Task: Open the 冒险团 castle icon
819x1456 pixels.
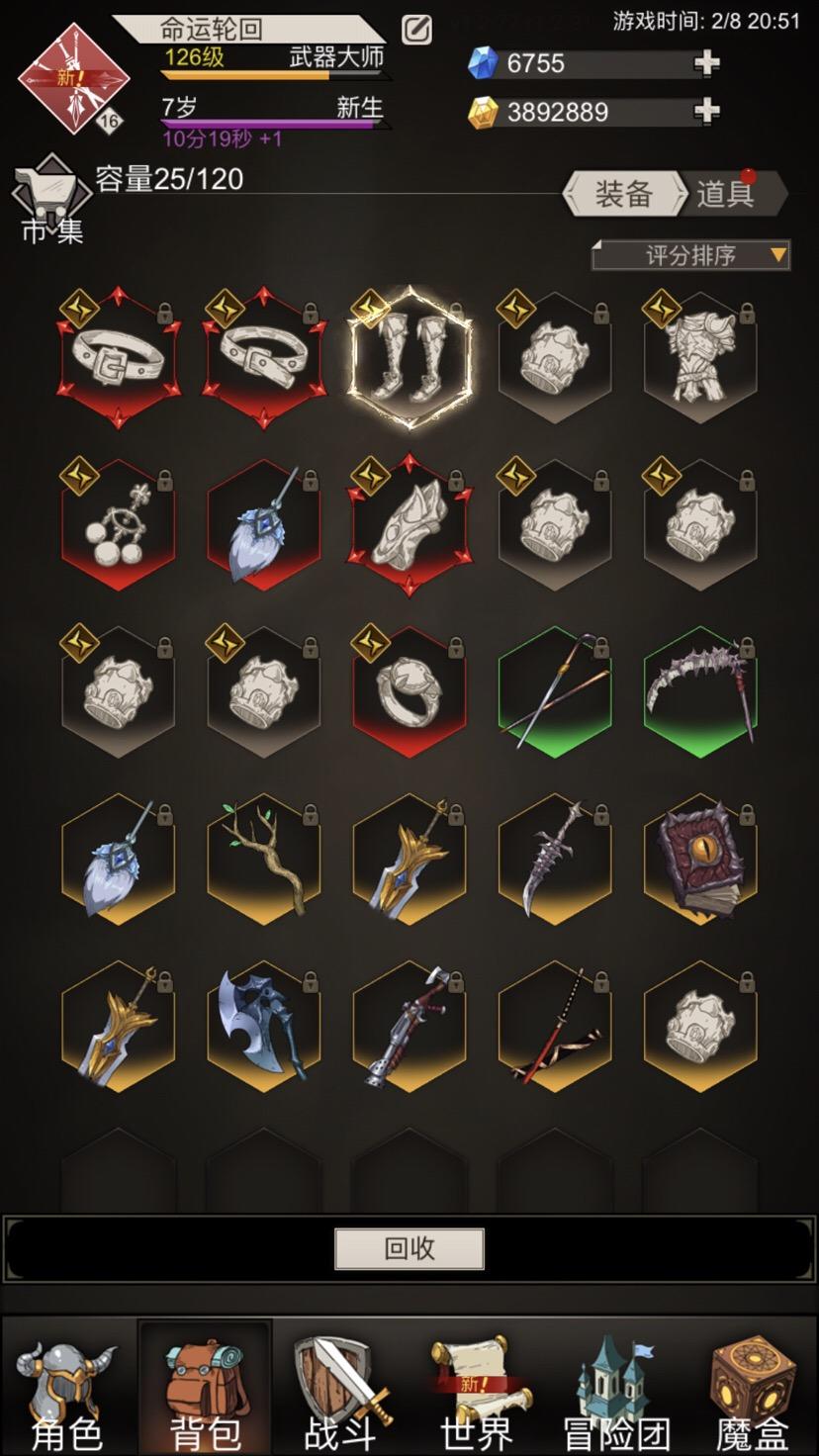Action: click(615, 1392)
